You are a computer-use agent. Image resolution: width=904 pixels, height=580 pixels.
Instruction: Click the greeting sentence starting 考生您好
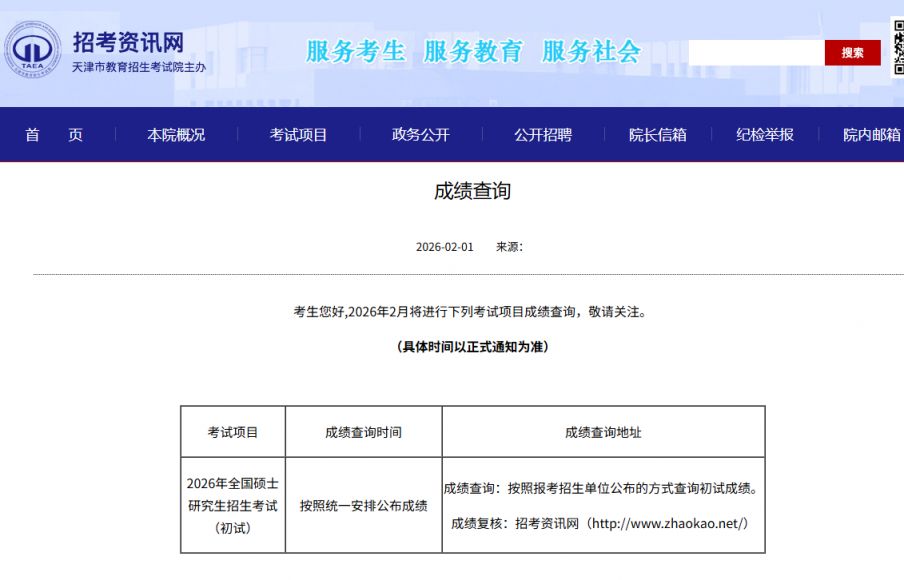pyautogui.click(x=472, y=312)
